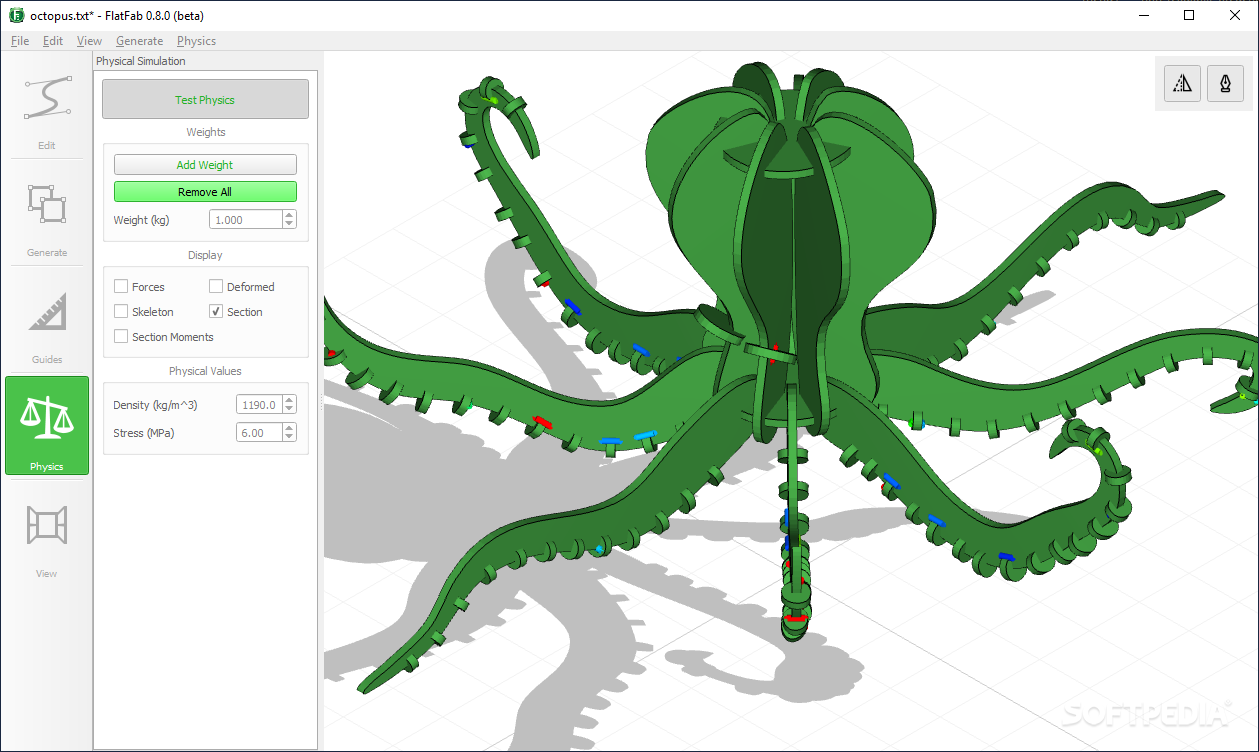Open the View menu

coord(89,41)
